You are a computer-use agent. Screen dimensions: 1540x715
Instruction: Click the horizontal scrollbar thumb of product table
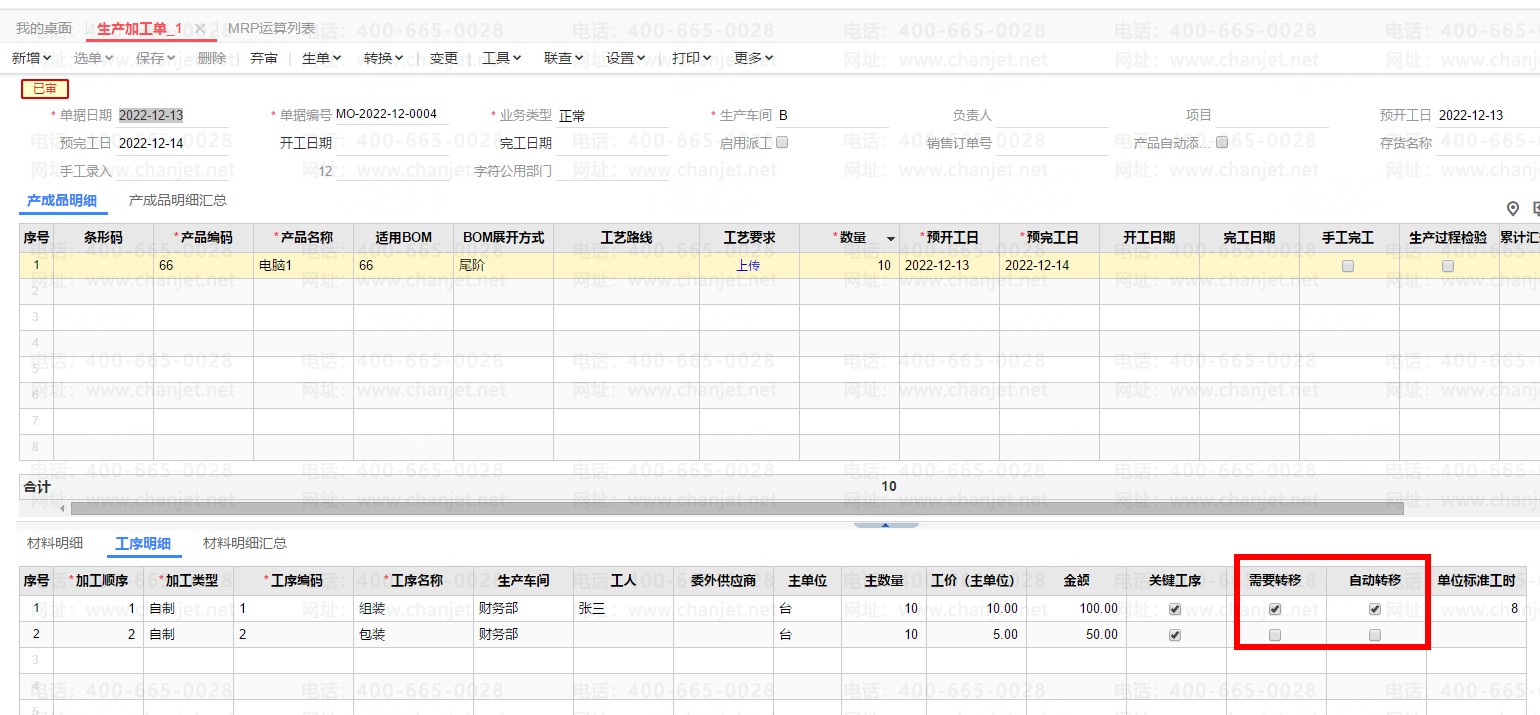[x=737, y=508]
